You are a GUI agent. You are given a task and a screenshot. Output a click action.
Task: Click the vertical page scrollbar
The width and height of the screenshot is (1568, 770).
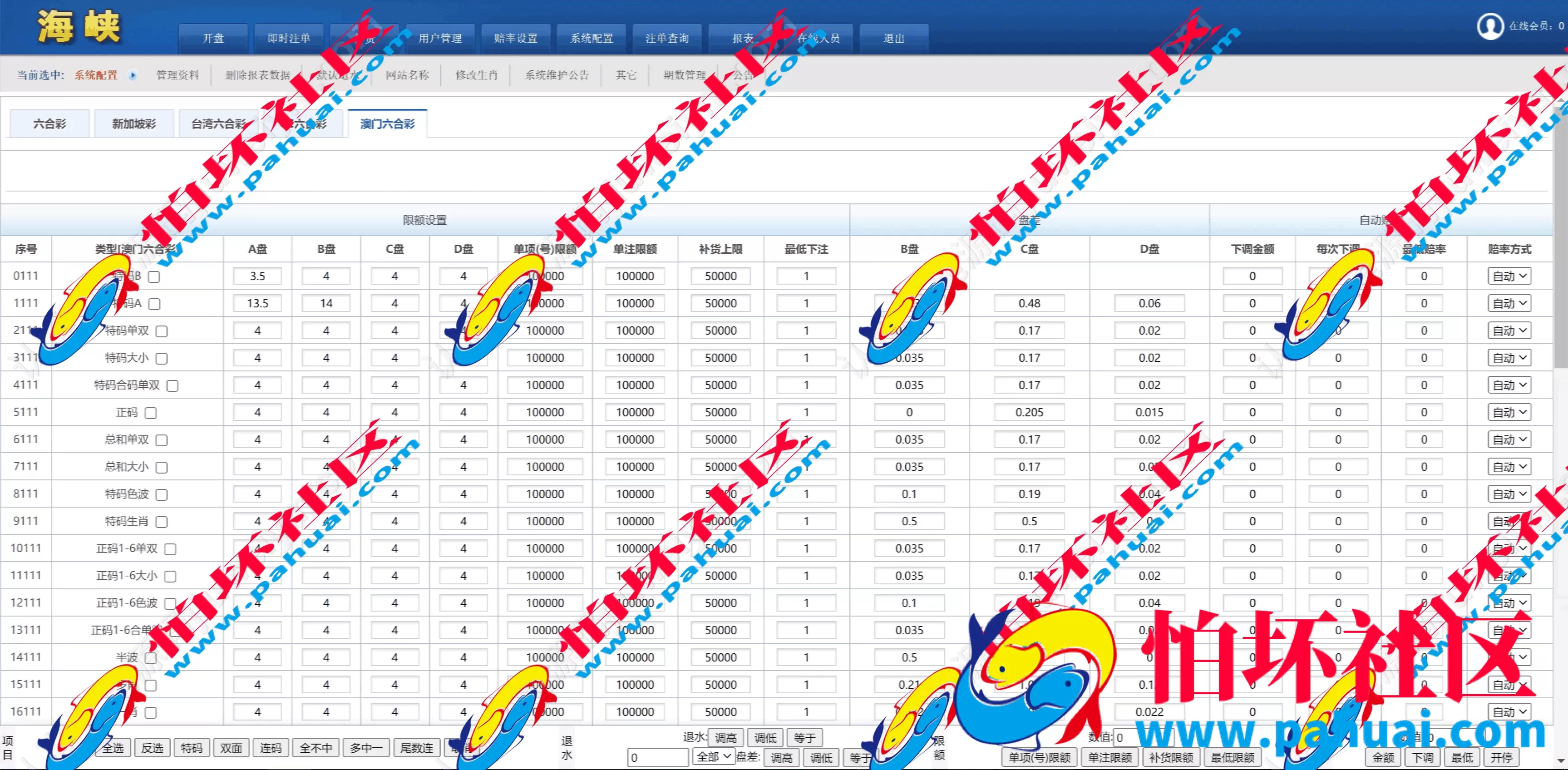pyautogui.click(x=1560, y=237)
